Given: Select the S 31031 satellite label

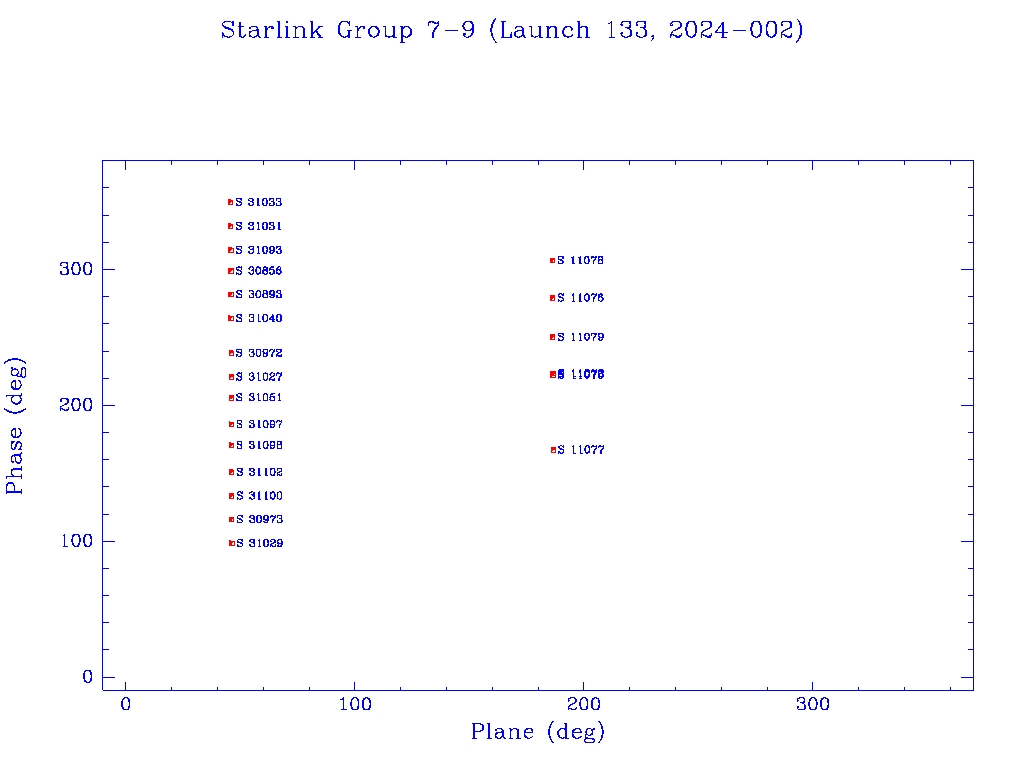Looking at the screenshot, I should [259, 226].
